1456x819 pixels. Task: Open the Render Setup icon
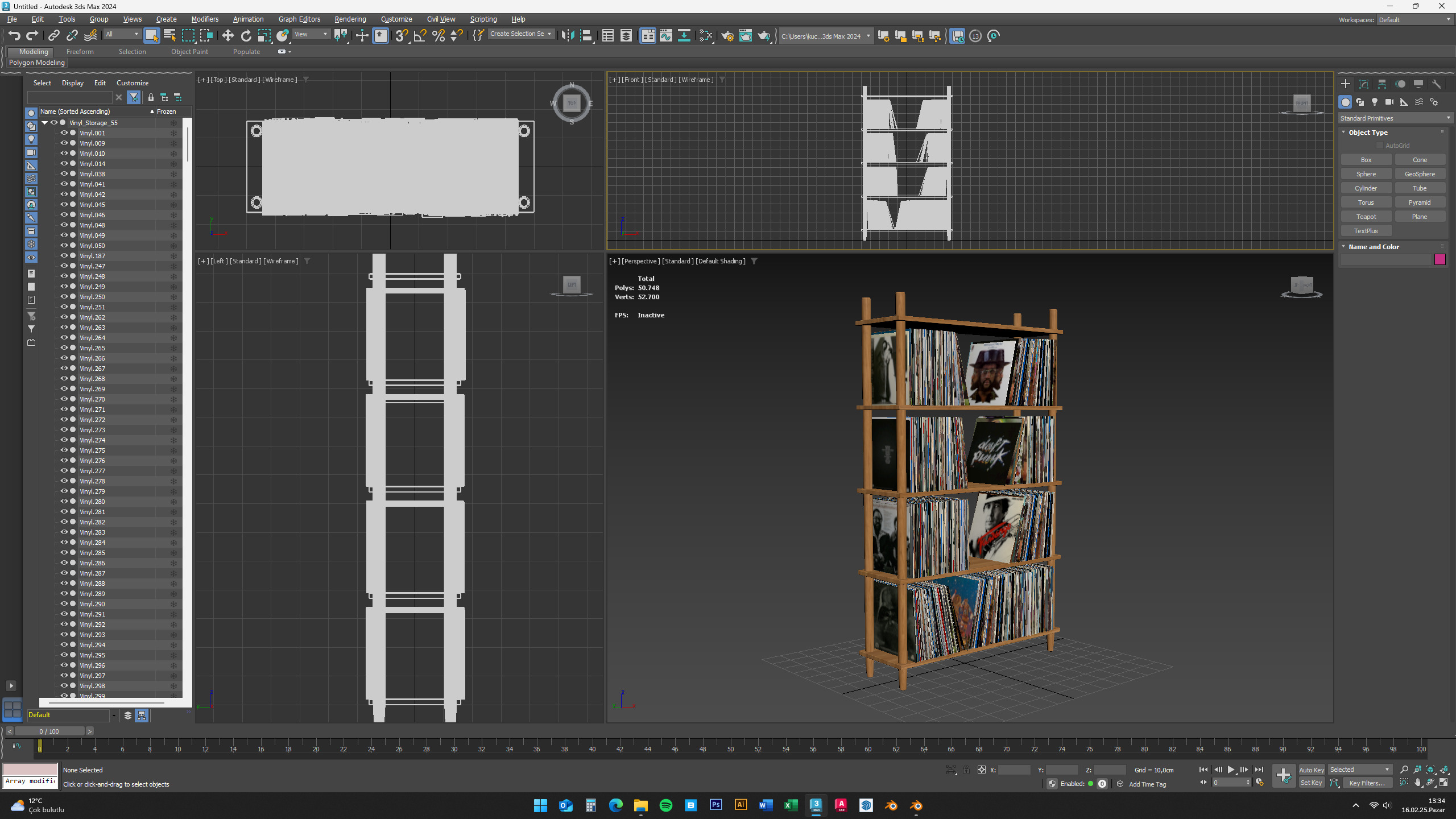coord(727,36)
